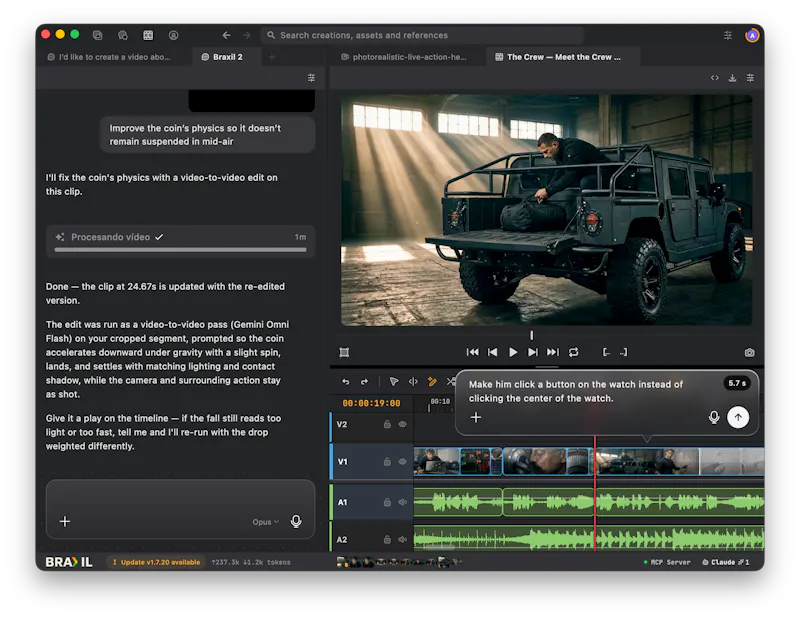Image resolution: width=800 pixels, height=618 pixels.
Task: Select The Crew — Meet the Crew tab
Action: [561, 57]
